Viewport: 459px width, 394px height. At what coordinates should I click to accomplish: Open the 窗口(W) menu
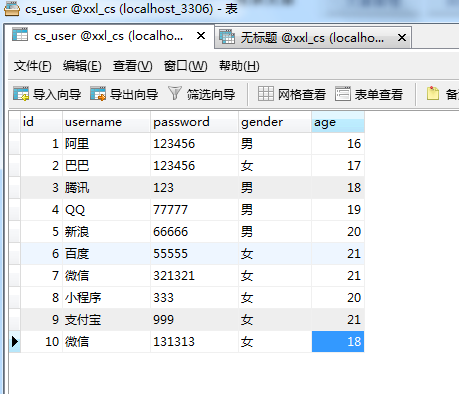[x=185, y=66]
